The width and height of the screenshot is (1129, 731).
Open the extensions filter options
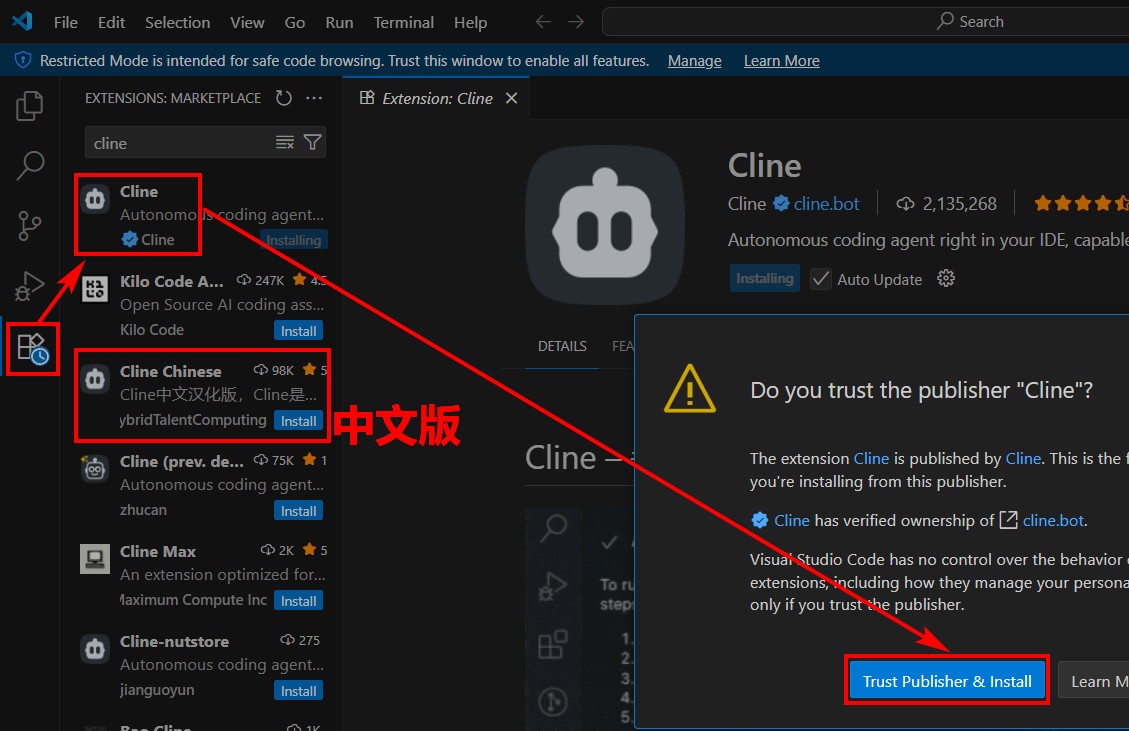coord(312,143)
